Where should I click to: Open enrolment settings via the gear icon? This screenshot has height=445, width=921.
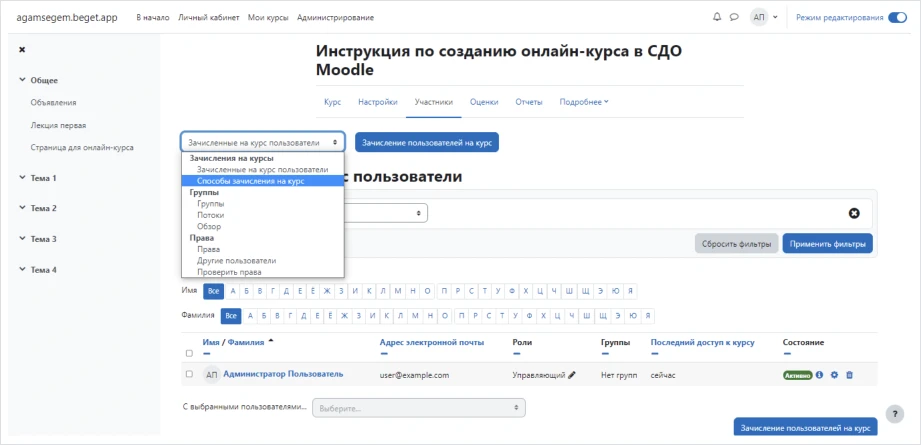tap(834, 375)
